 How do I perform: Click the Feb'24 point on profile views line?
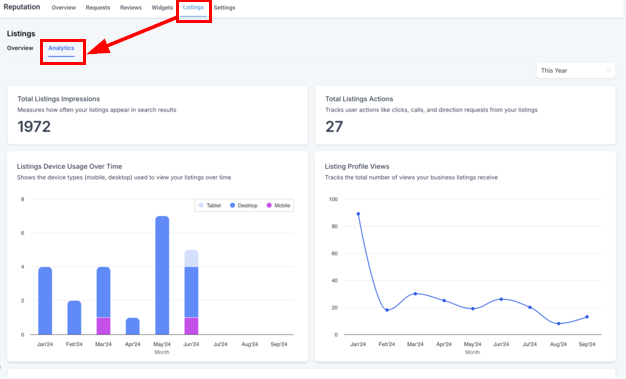pos(387,310)
